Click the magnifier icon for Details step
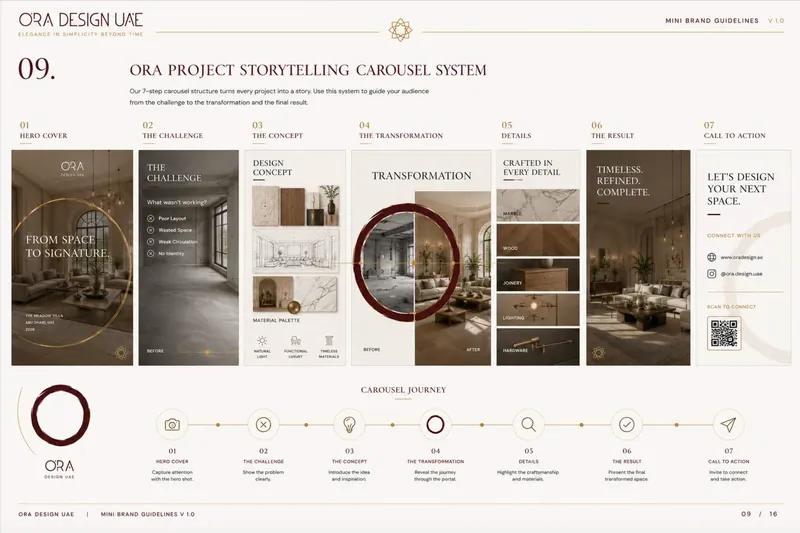This screenshot has height=533, width=800. (529, 424)
